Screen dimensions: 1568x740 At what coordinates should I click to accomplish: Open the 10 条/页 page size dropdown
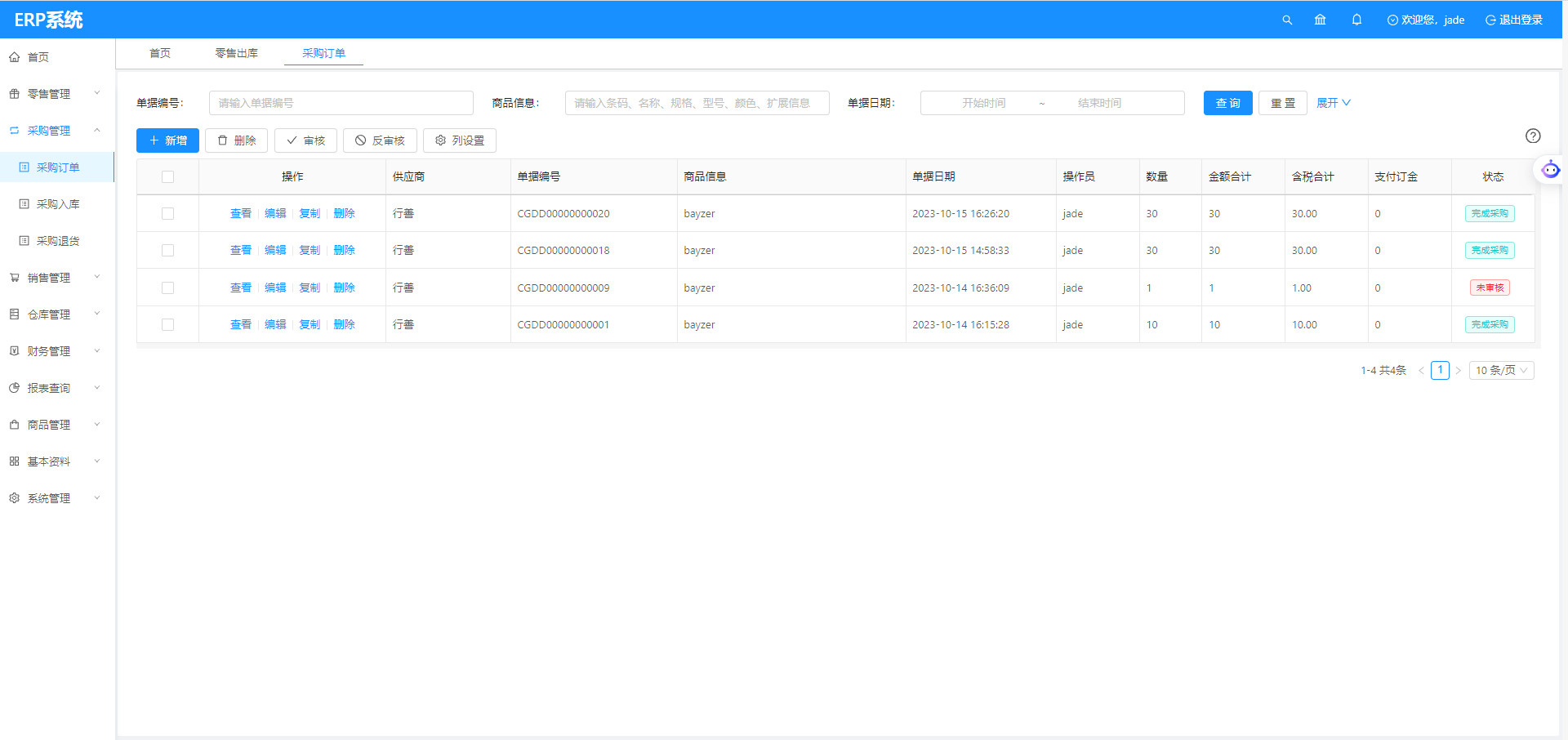point(1501,370)
